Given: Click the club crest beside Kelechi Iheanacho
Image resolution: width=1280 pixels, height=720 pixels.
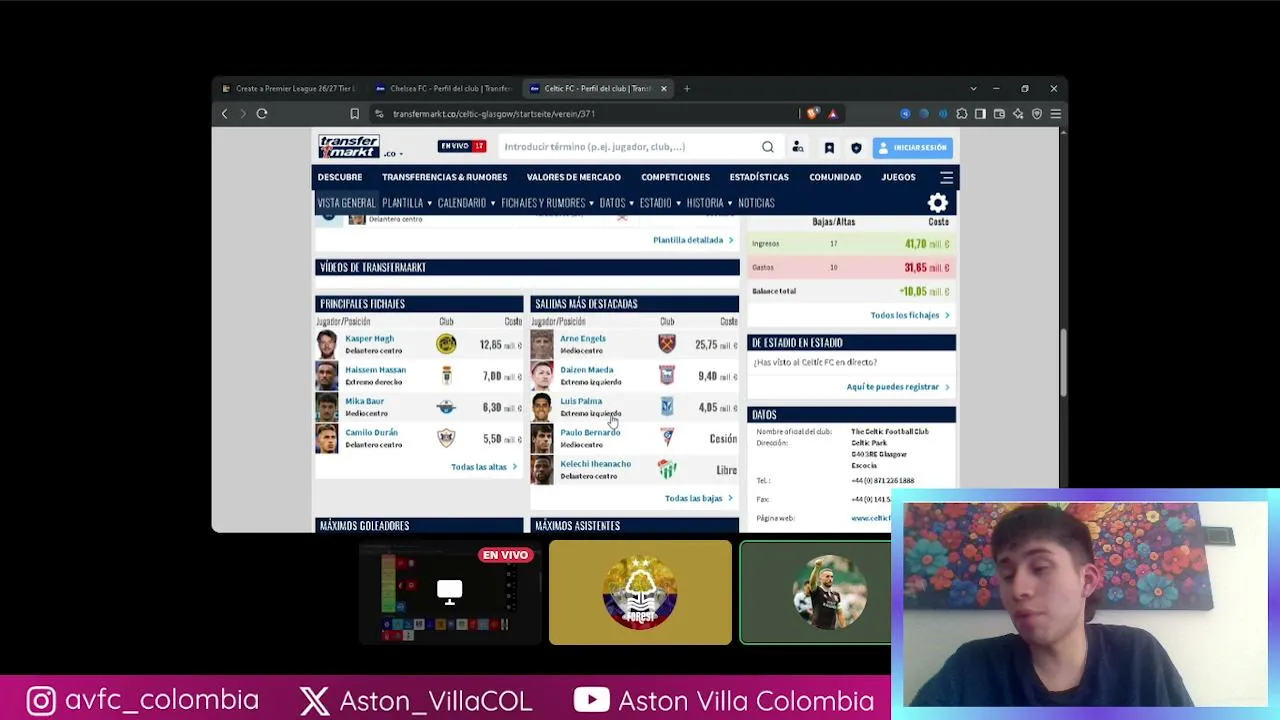Looking at the screenshot, I should 667,469.
